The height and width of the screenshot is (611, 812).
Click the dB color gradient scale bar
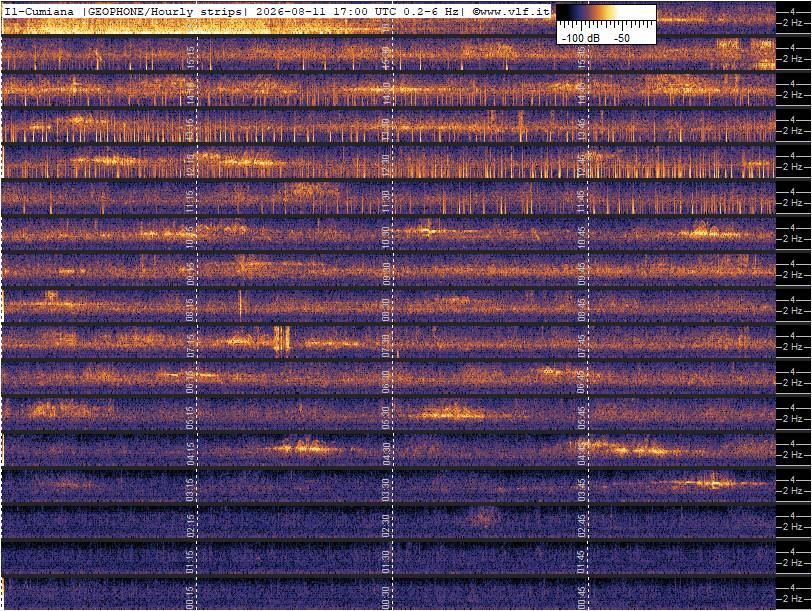point(606,13)
